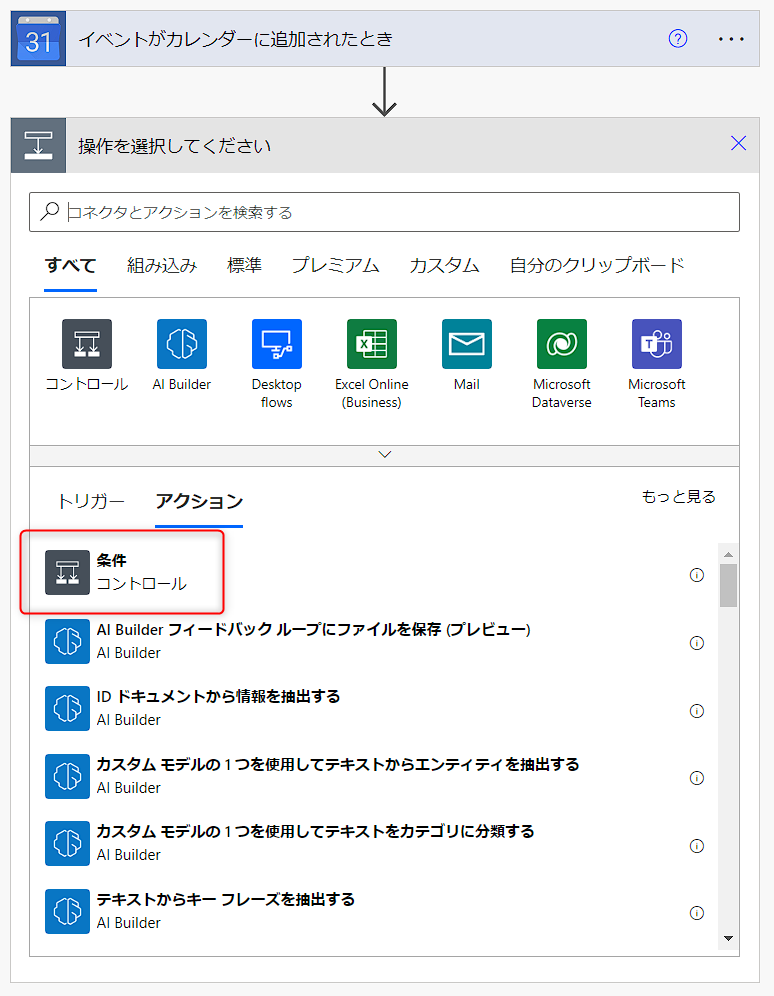
Task: Click the actions list scroll-up arrow
Action: pyautogui.click(x=728, y=555)
